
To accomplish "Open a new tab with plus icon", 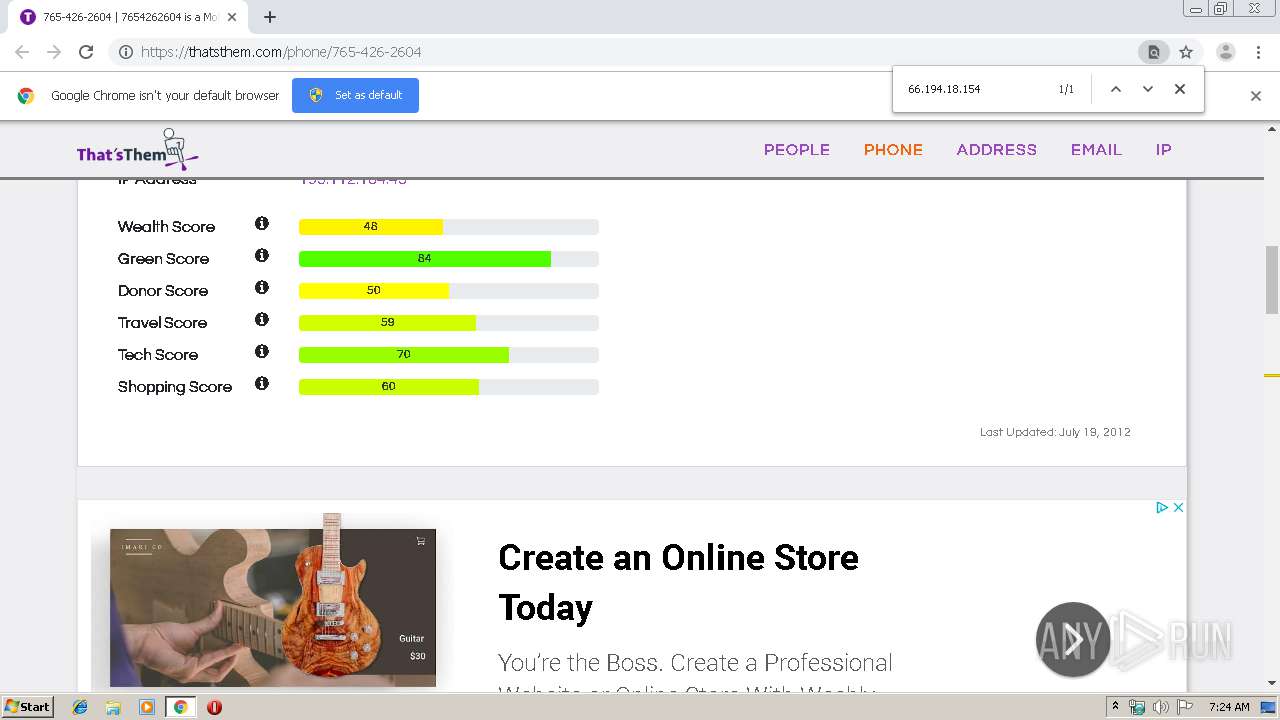I will pyautogui.click(x=270, y=17).
